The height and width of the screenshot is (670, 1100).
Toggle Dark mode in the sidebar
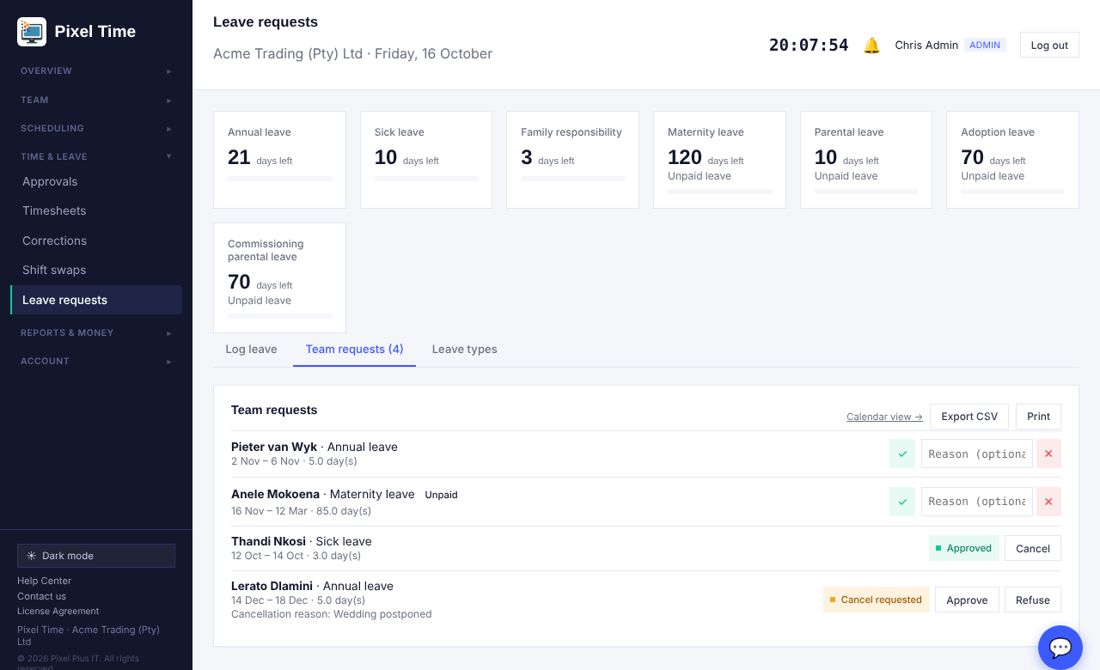(x=96, y=556)
